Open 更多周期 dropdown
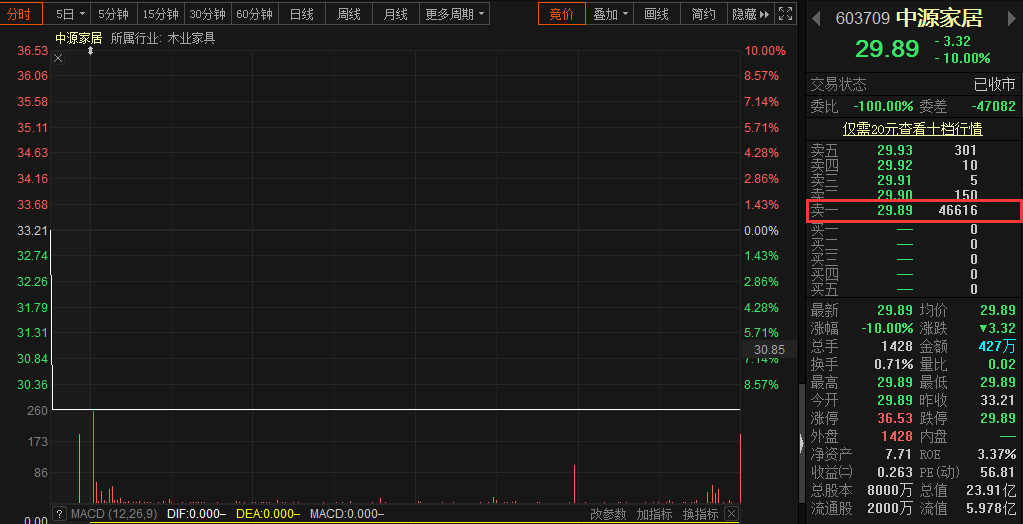The width and height of the screenshot is (1023, 524). pos(455,14)
